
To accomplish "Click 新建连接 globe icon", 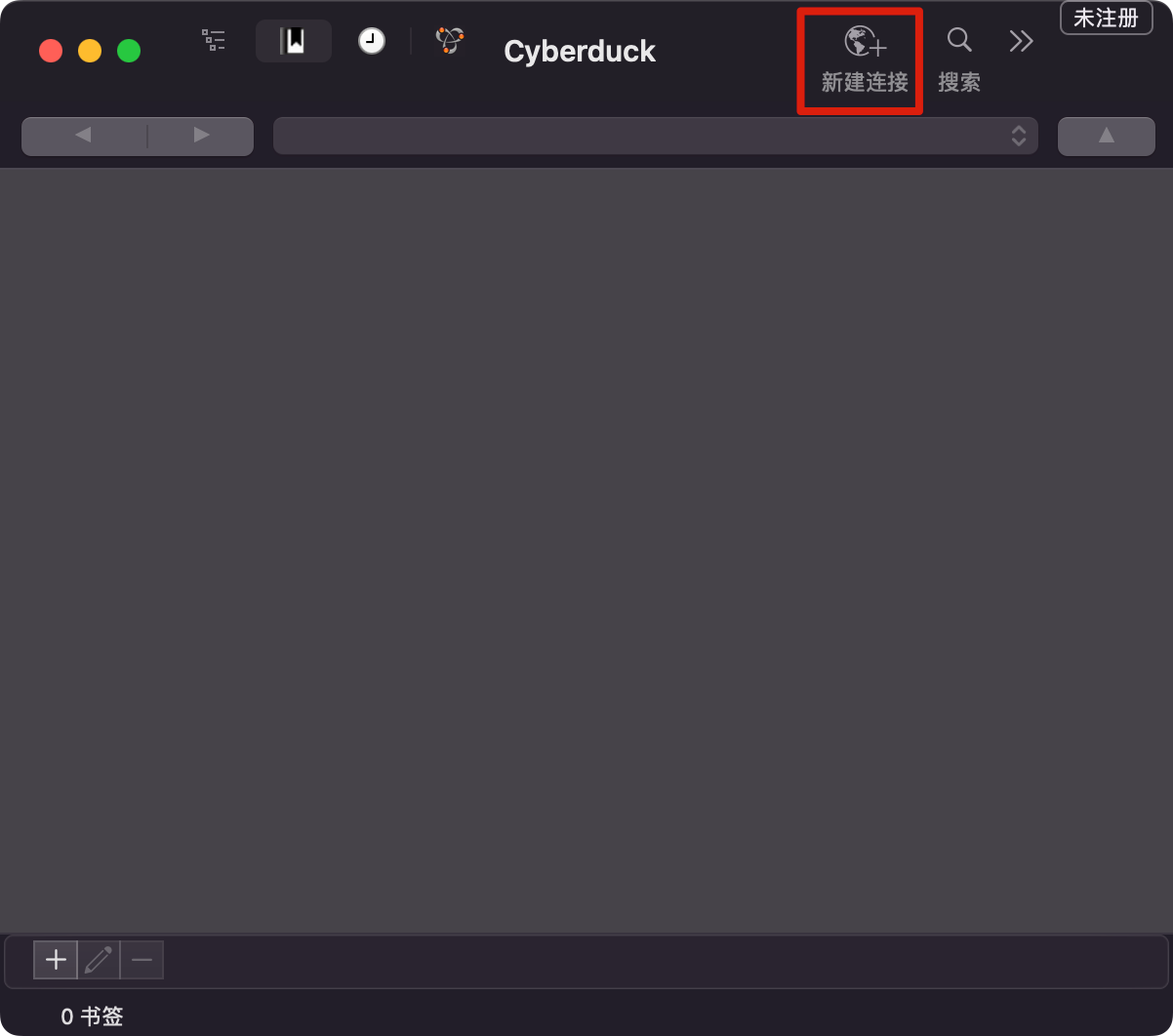I will (x=865, y=42).
